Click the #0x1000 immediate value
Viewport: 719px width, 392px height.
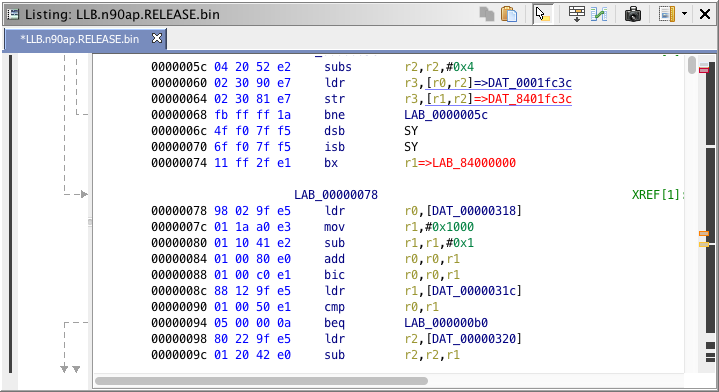(449, 227)
